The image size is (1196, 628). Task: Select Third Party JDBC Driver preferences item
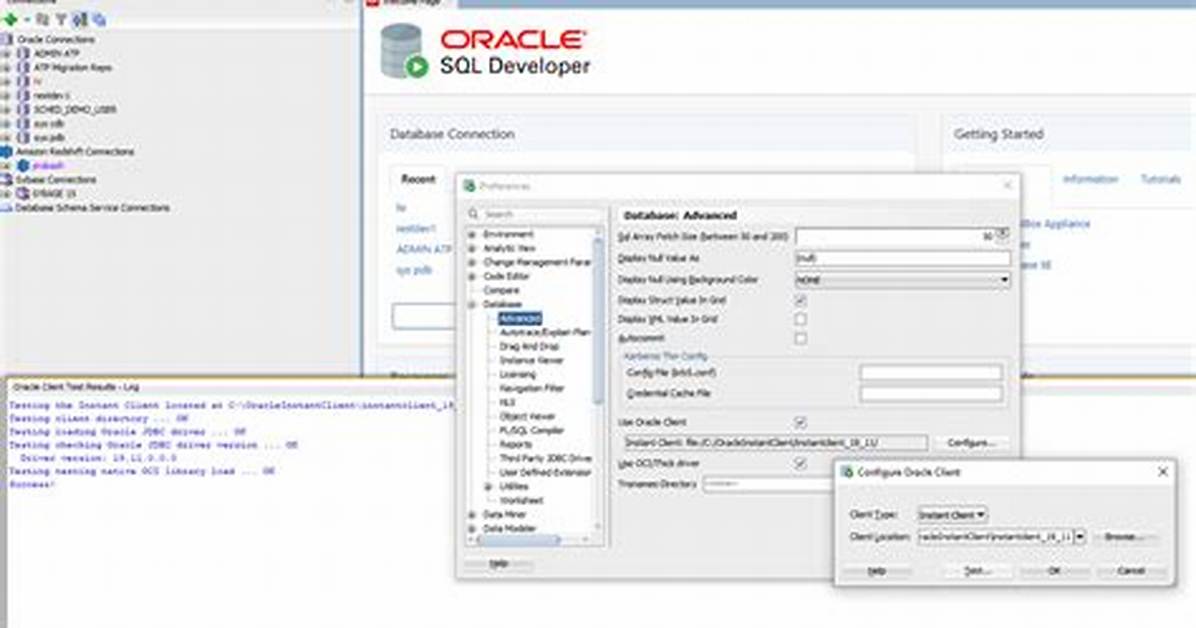coord(545,459)
